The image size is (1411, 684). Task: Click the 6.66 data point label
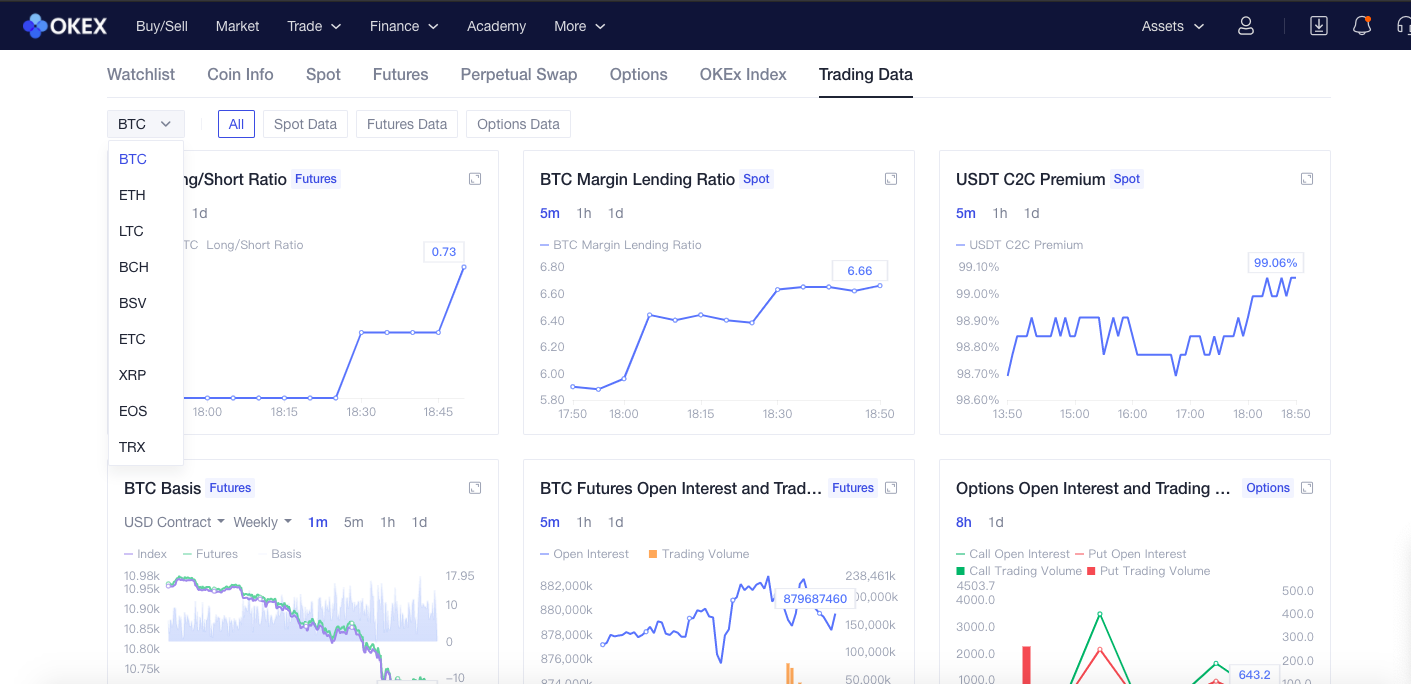tap(859, 271)
